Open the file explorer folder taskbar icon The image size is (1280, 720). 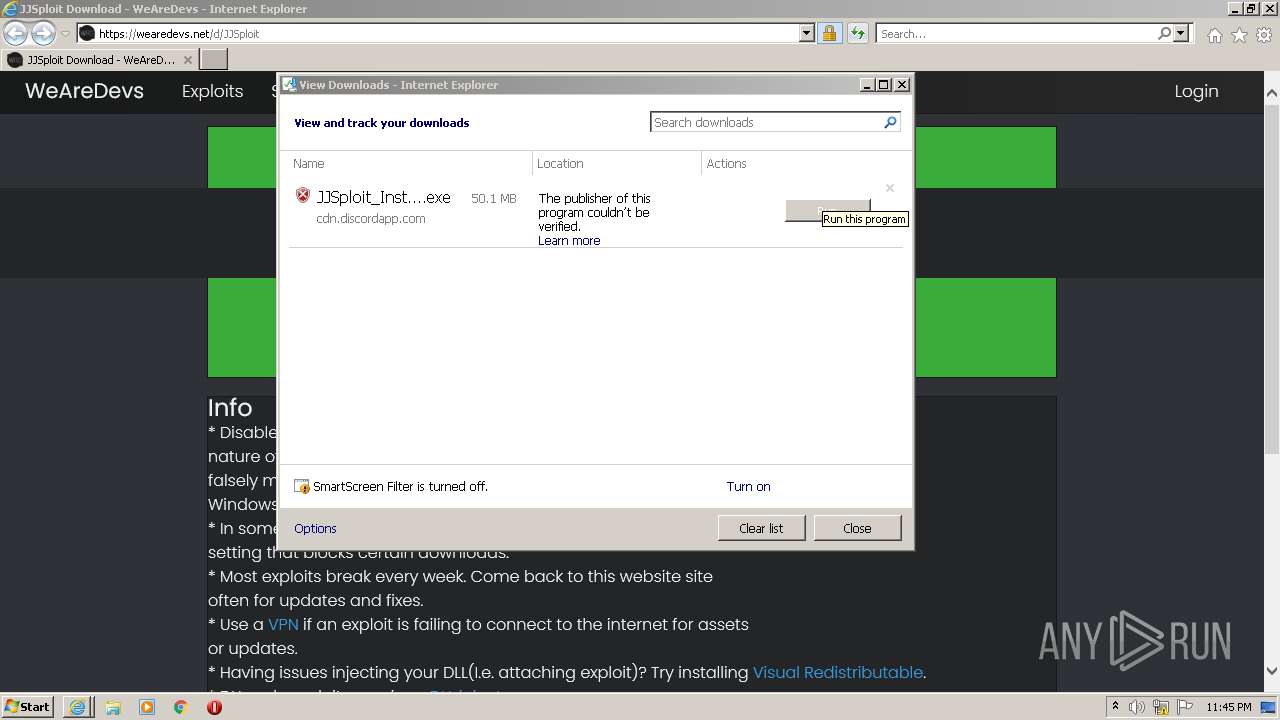(x=113, y=707)
